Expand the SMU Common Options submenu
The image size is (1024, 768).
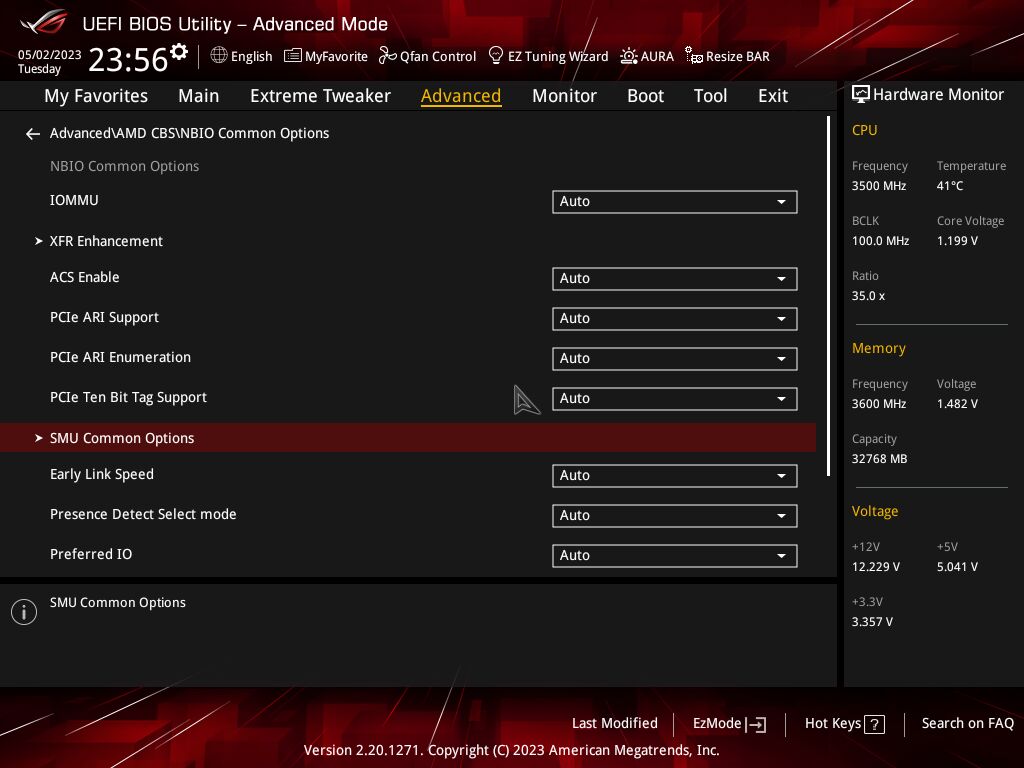click(408, 438)
